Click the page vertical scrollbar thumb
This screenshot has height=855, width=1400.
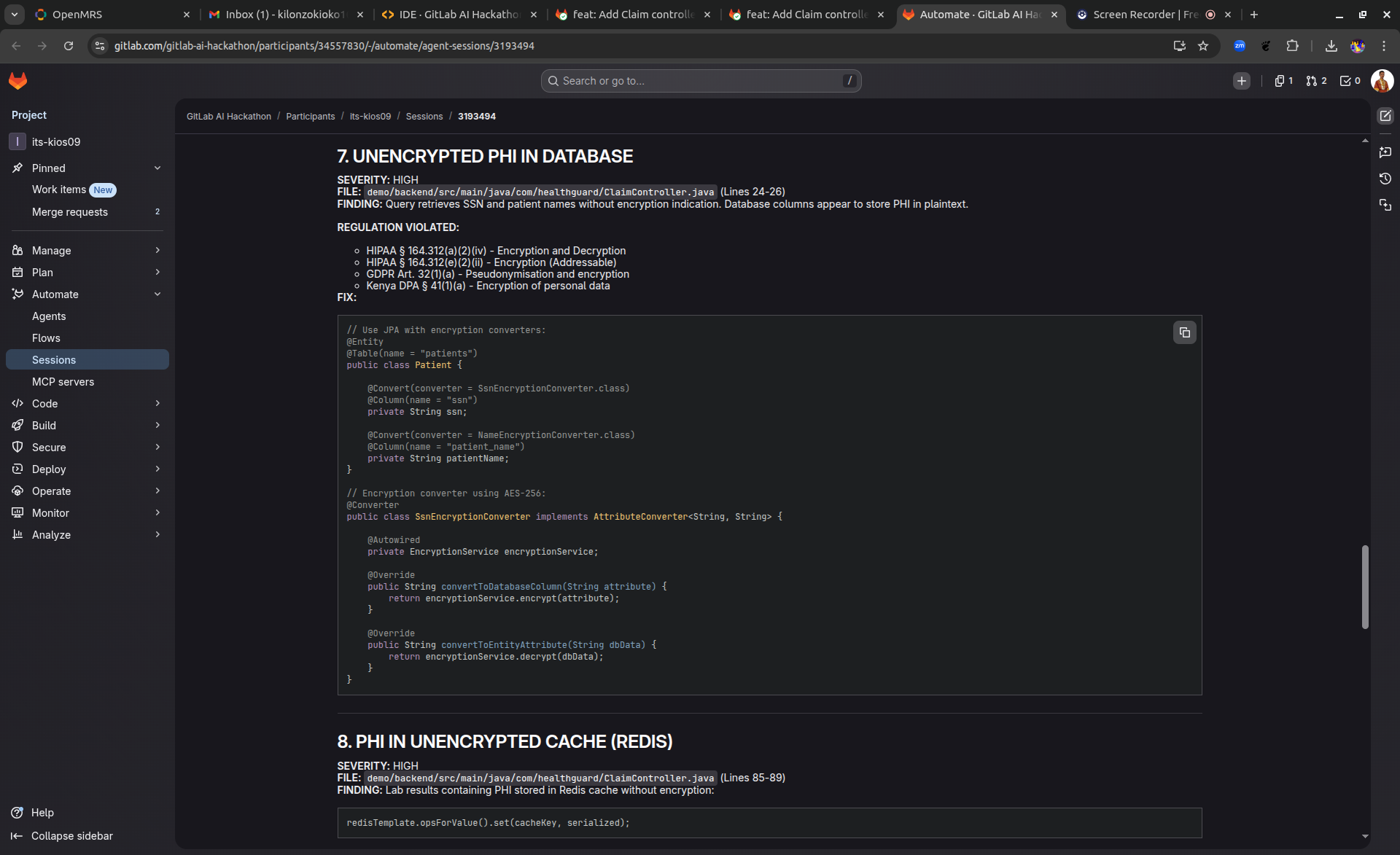[1365, 587]
